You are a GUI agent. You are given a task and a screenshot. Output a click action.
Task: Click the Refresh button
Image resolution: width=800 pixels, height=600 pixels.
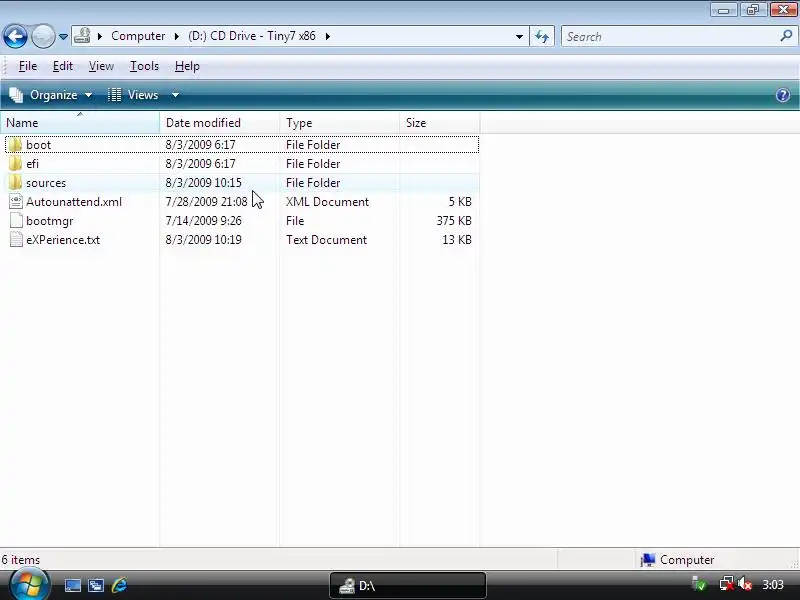point(542,36)
